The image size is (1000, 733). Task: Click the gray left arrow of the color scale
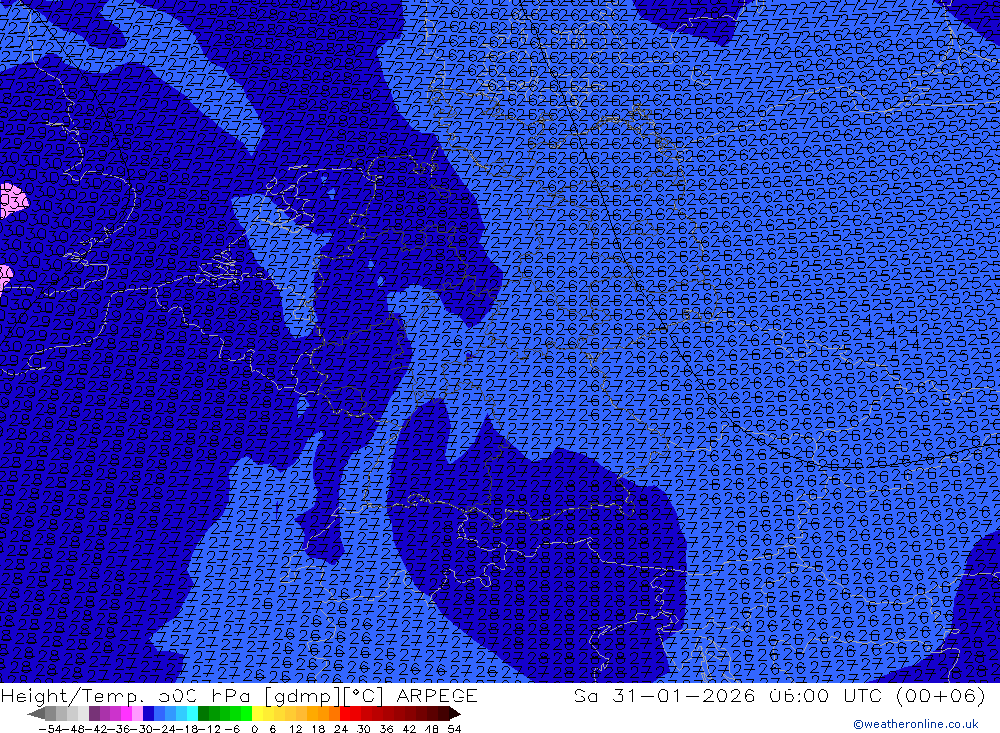pyautogui.click(x=36, y=714)
